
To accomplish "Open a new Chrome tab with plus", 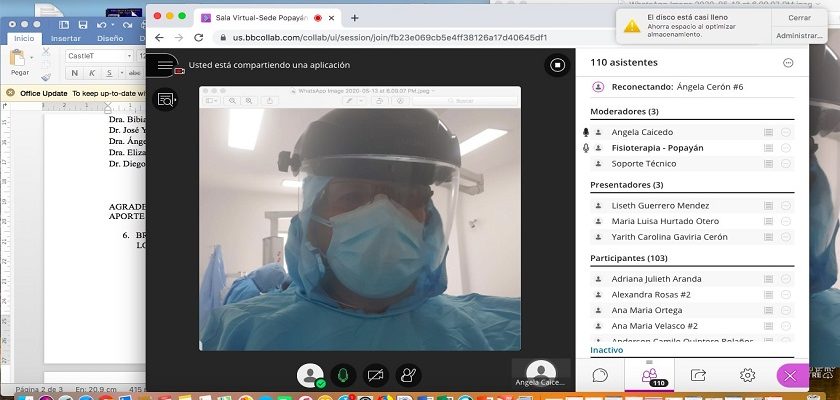I will click(x=354, y=18).
